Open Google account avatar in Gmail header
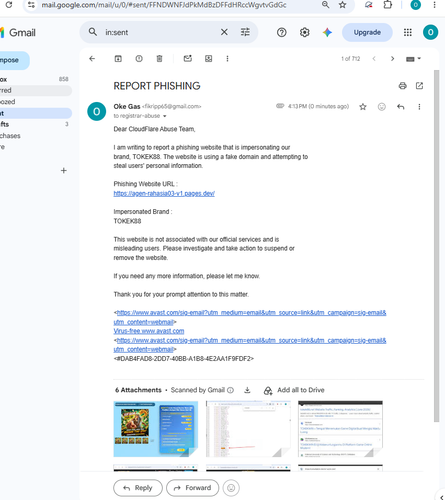The height and width of the screenshot is (500, 445). [x=430, y=32]
